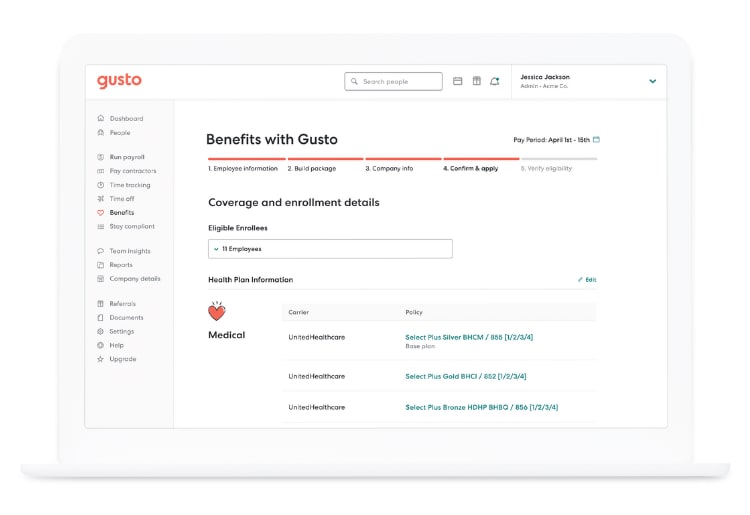Click the Stay compliant icon
The image size is (750, 515).
100,227
